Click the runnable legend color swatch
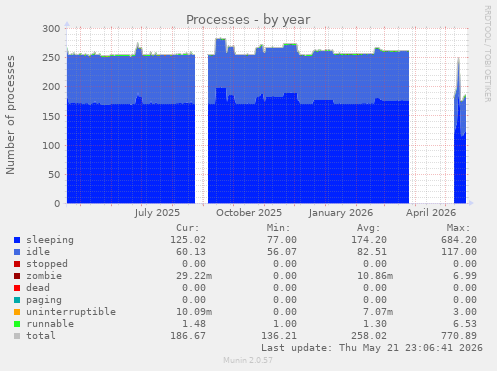 (17, 324)
